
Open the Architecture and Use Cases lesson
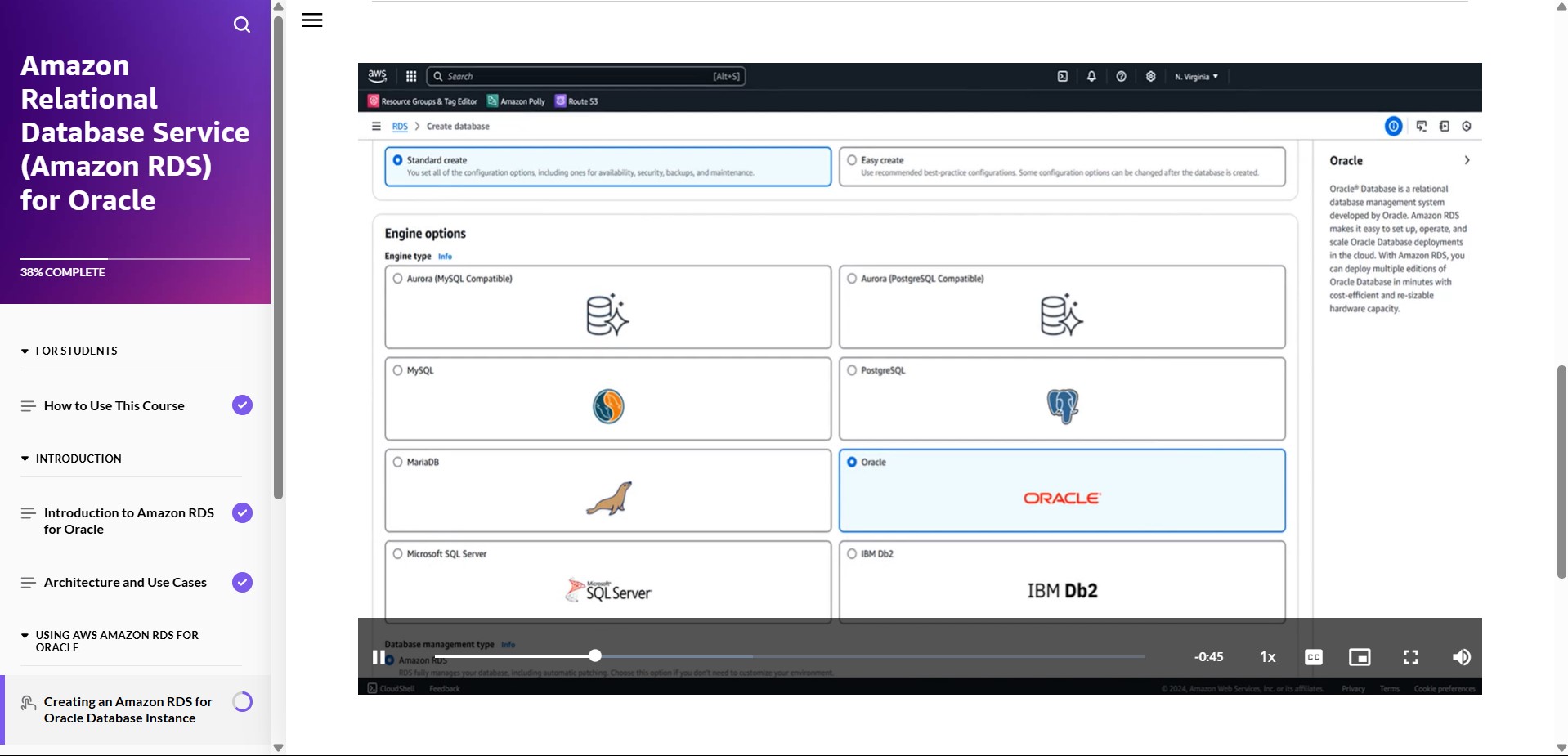click(x=125, y=583)
